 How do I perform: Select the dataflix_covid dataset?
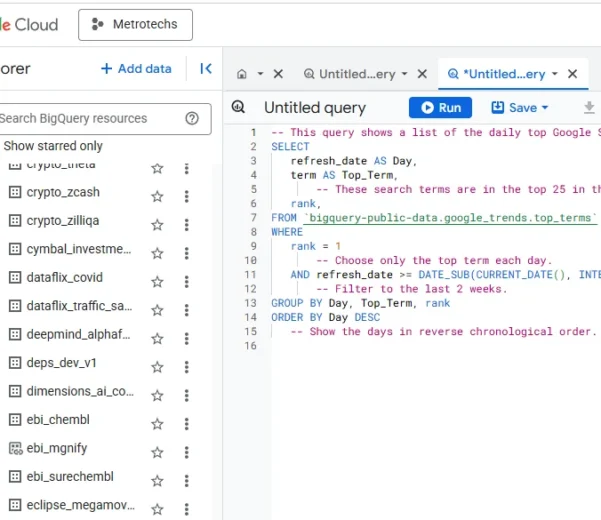click(64, 277)
